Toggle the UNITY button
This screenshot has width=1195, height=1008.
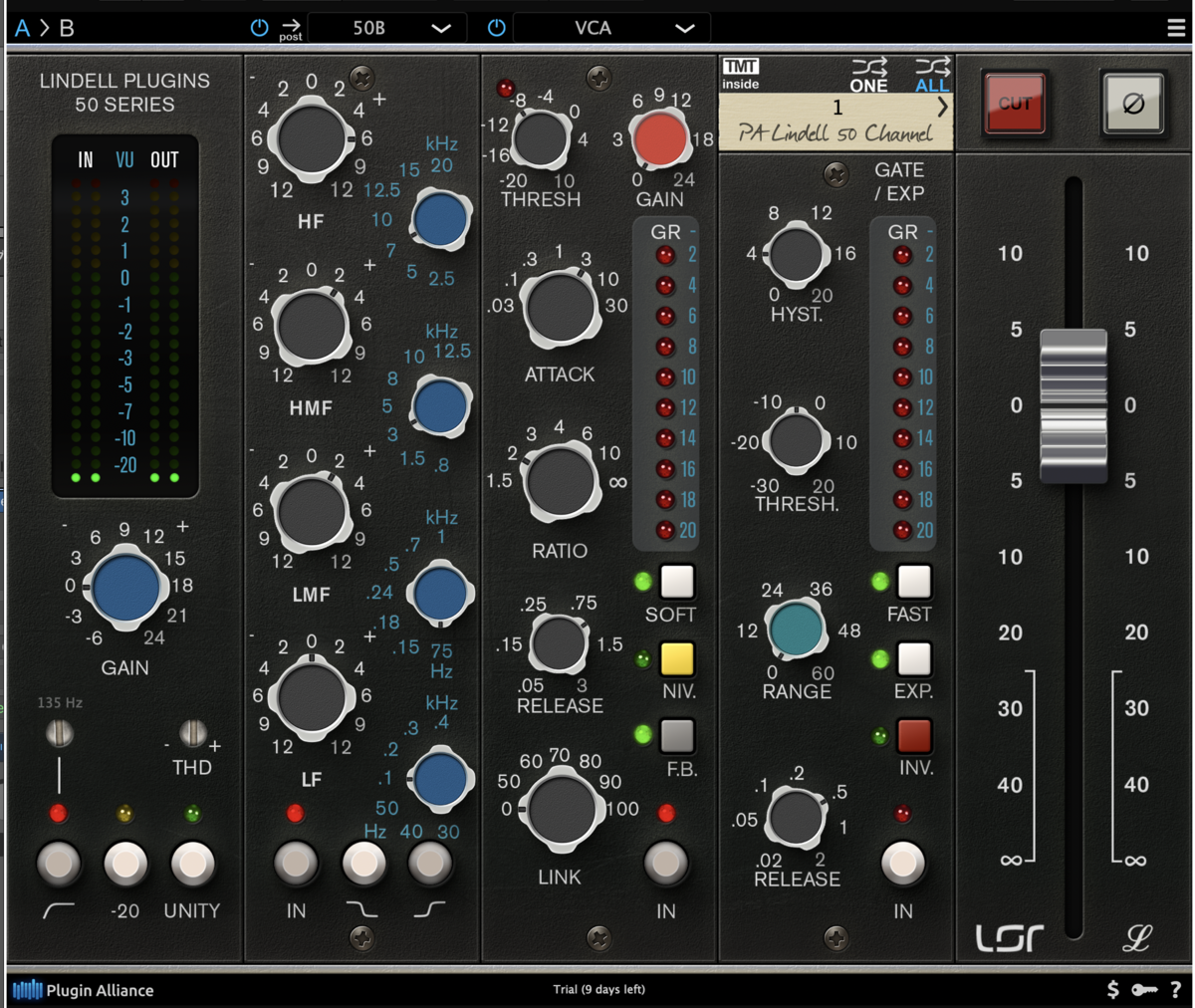[x=192, y=864]
